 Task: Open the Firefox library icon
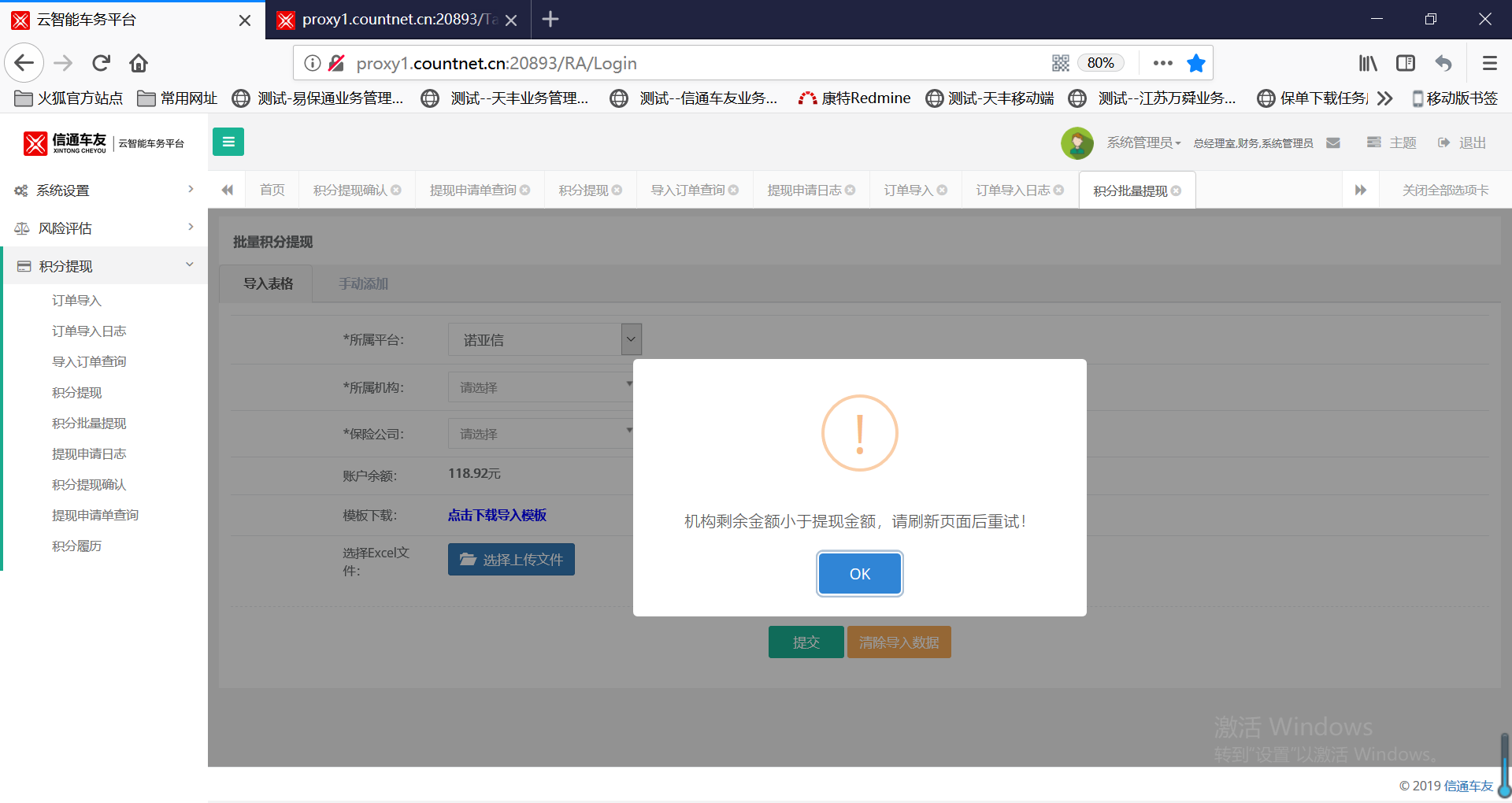[x=1368, y=63]
